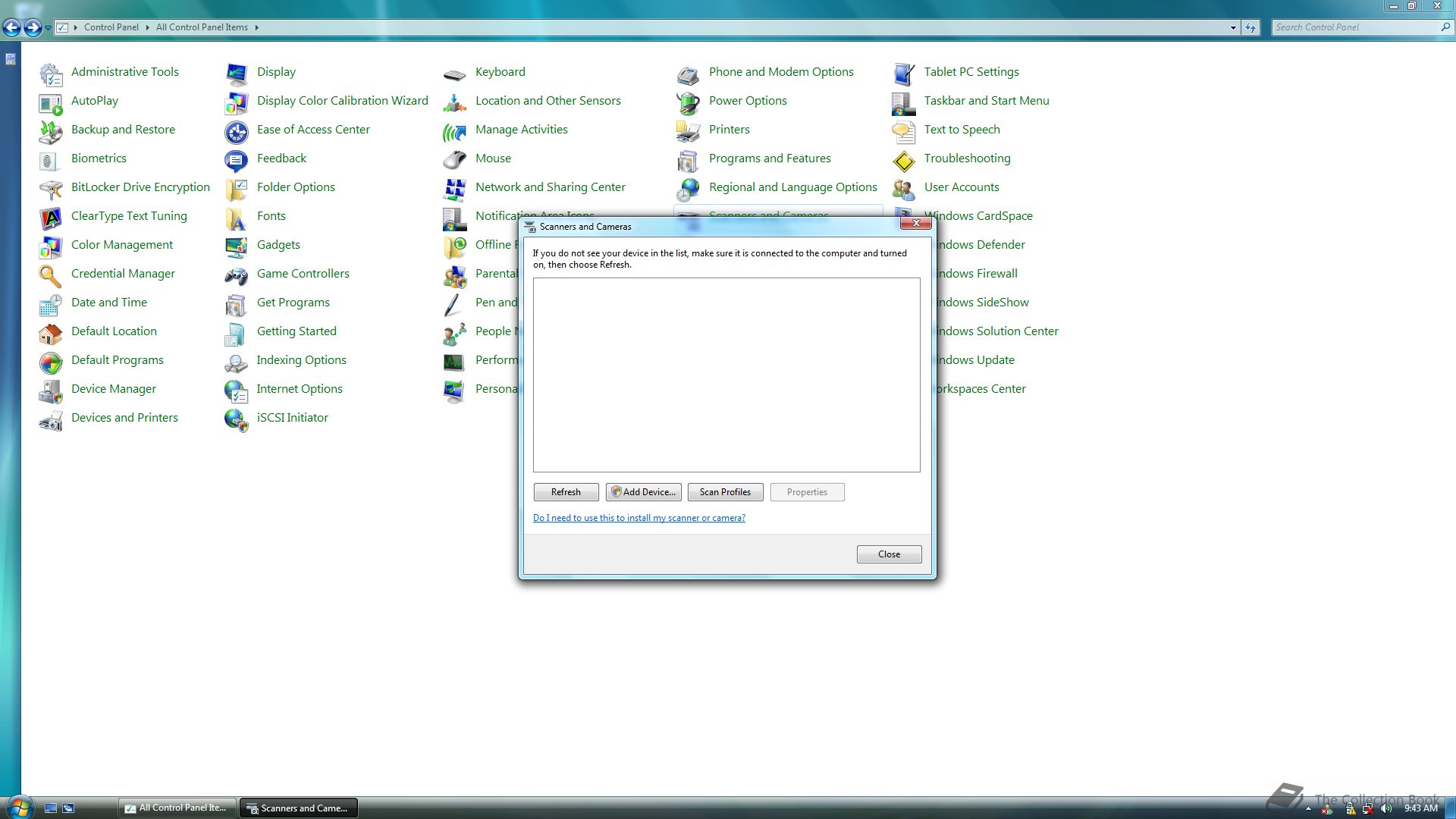
Task: Open the scanner installation help link
Action: click(x=639, y=518)
